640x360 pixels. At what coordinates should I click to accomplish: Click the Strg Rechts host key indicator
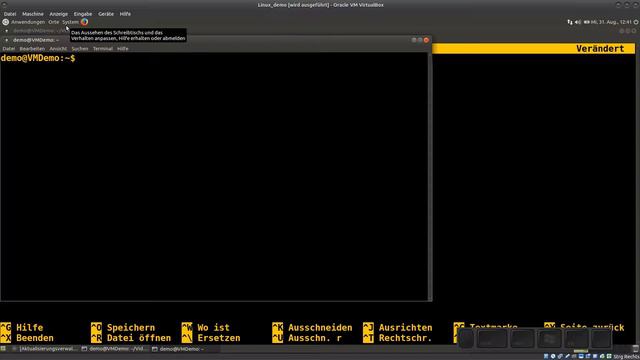627,357
